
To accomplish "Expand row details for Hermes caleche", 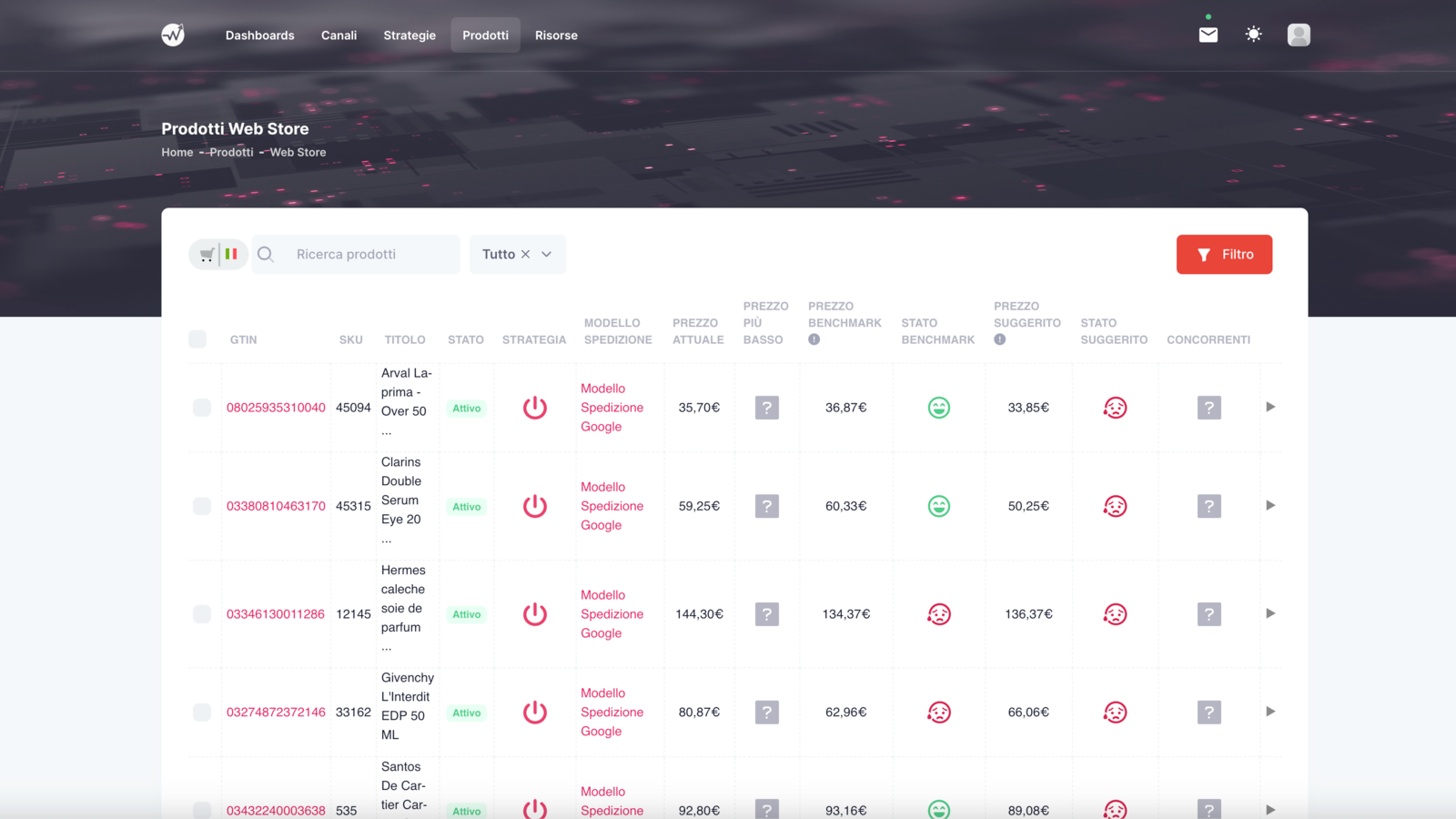I will coord(1270,613).
